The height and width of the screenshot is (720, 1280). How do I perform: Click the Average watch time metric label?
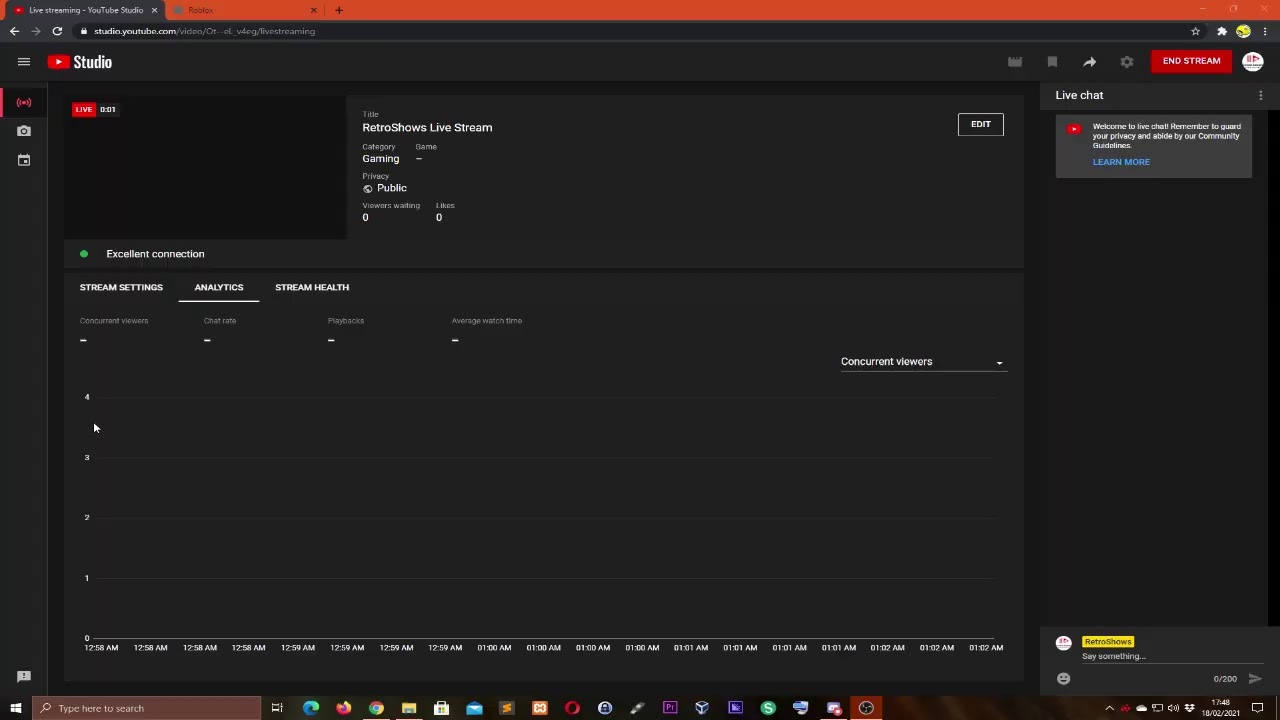point(487,321)
